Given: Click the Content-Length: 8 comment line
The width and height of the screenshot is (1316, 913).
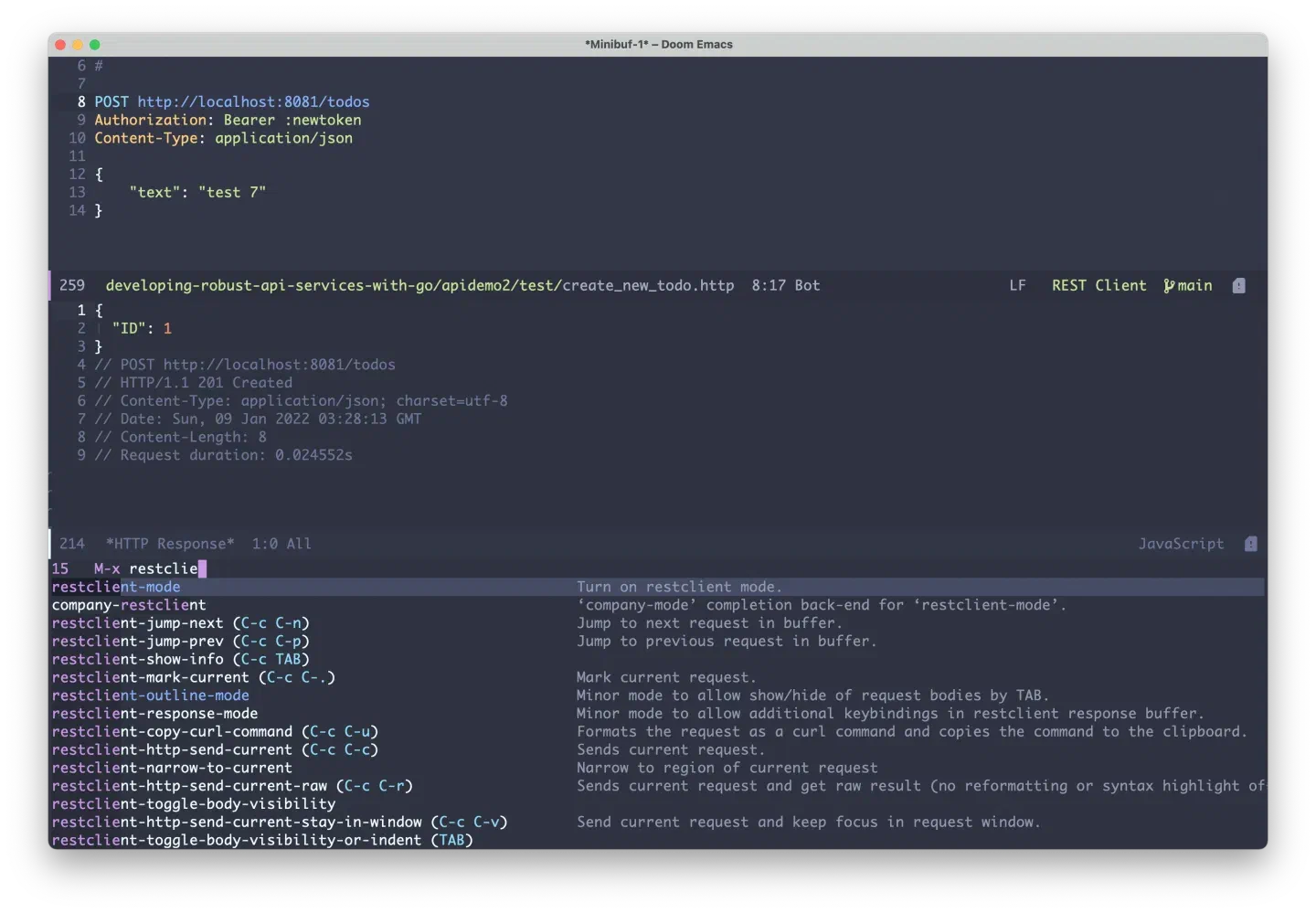Looking at the screenshot, I should point(181,437).
